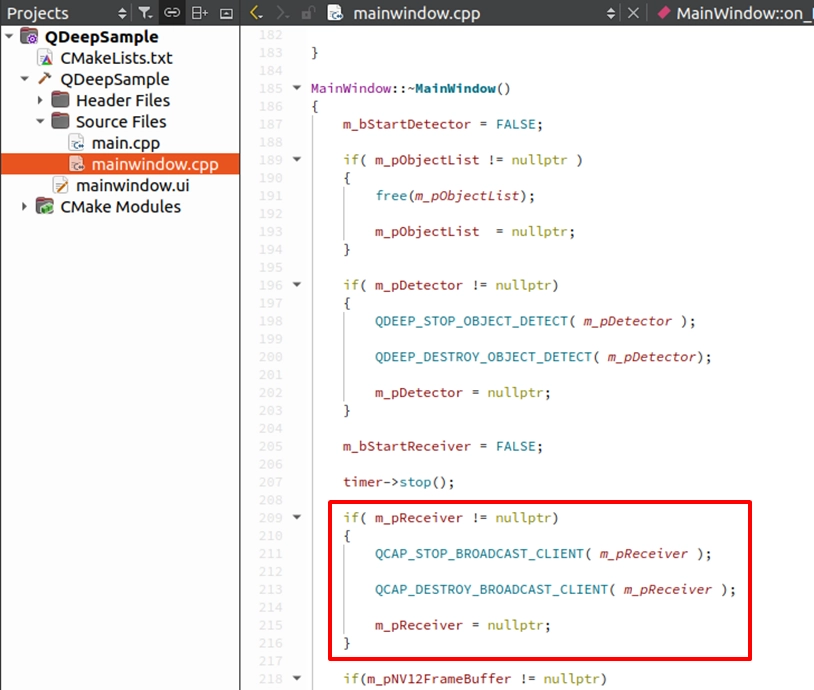Click the main.cpp file icon
The image size is (814, 690).
pos(77,143)
